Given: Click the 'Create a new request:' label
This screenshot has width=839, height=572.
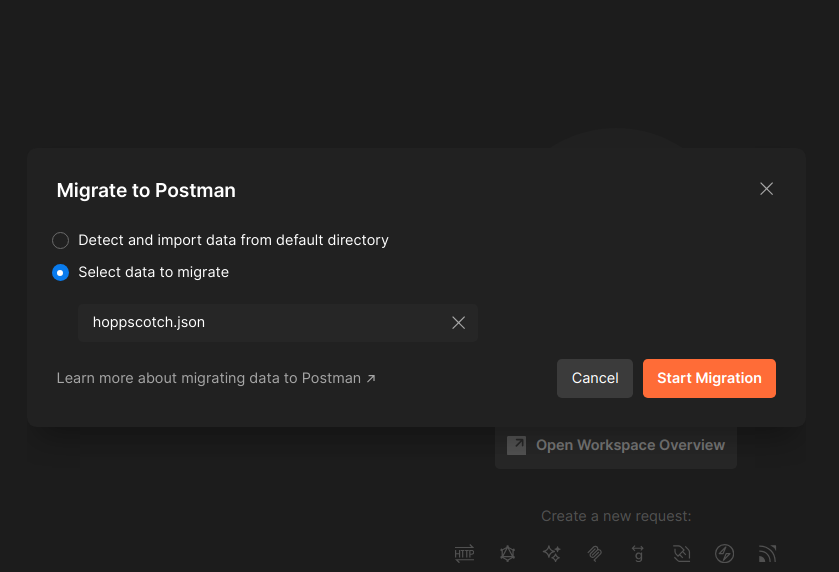Looking at the screenshot, I should 616,516.
